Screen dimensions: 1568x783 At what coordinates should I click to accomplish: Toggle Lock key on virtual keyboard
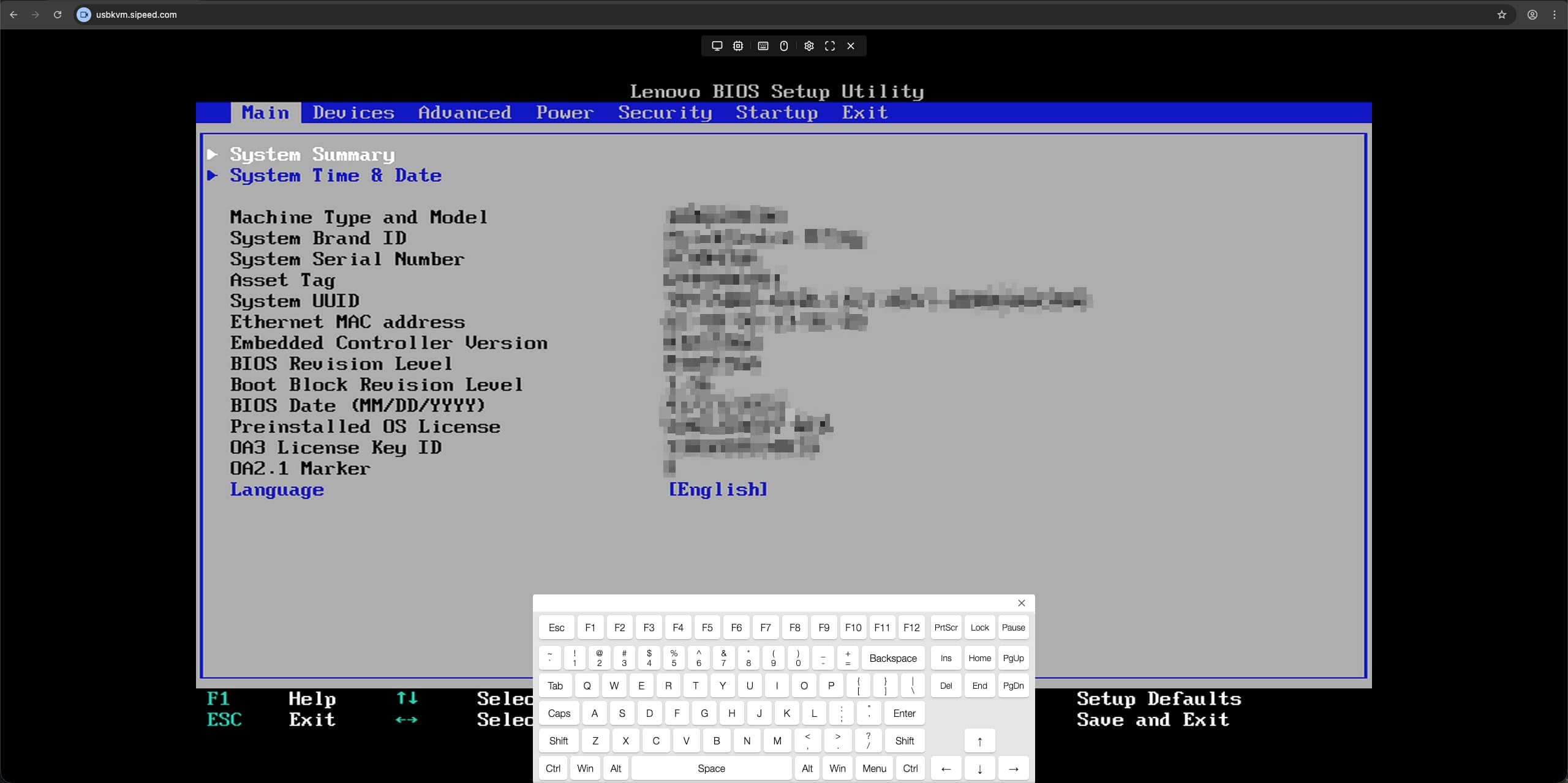point(979,628)
